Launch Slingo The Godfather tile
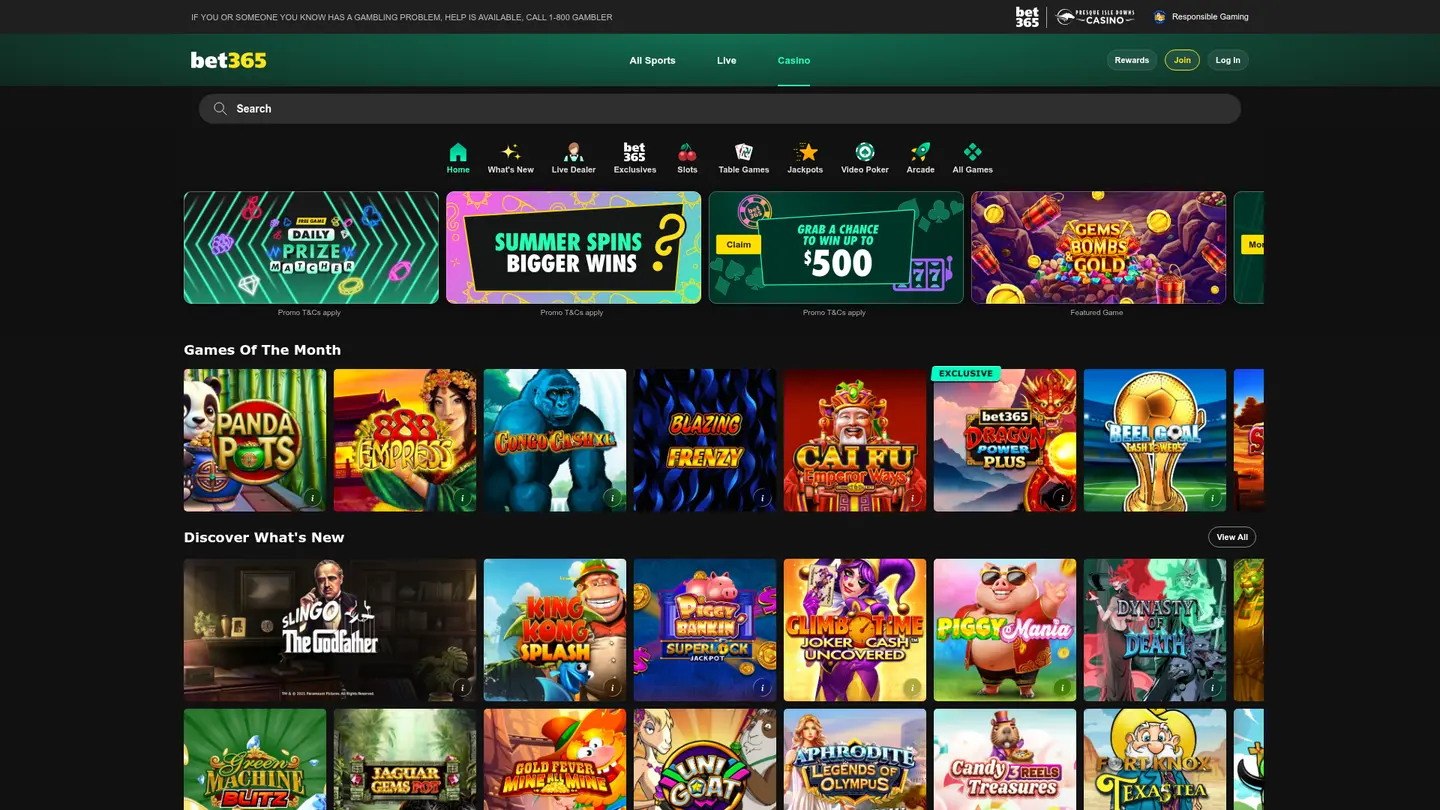The height and width of the screenshot is (810, 1440). [x=330, y=630]
